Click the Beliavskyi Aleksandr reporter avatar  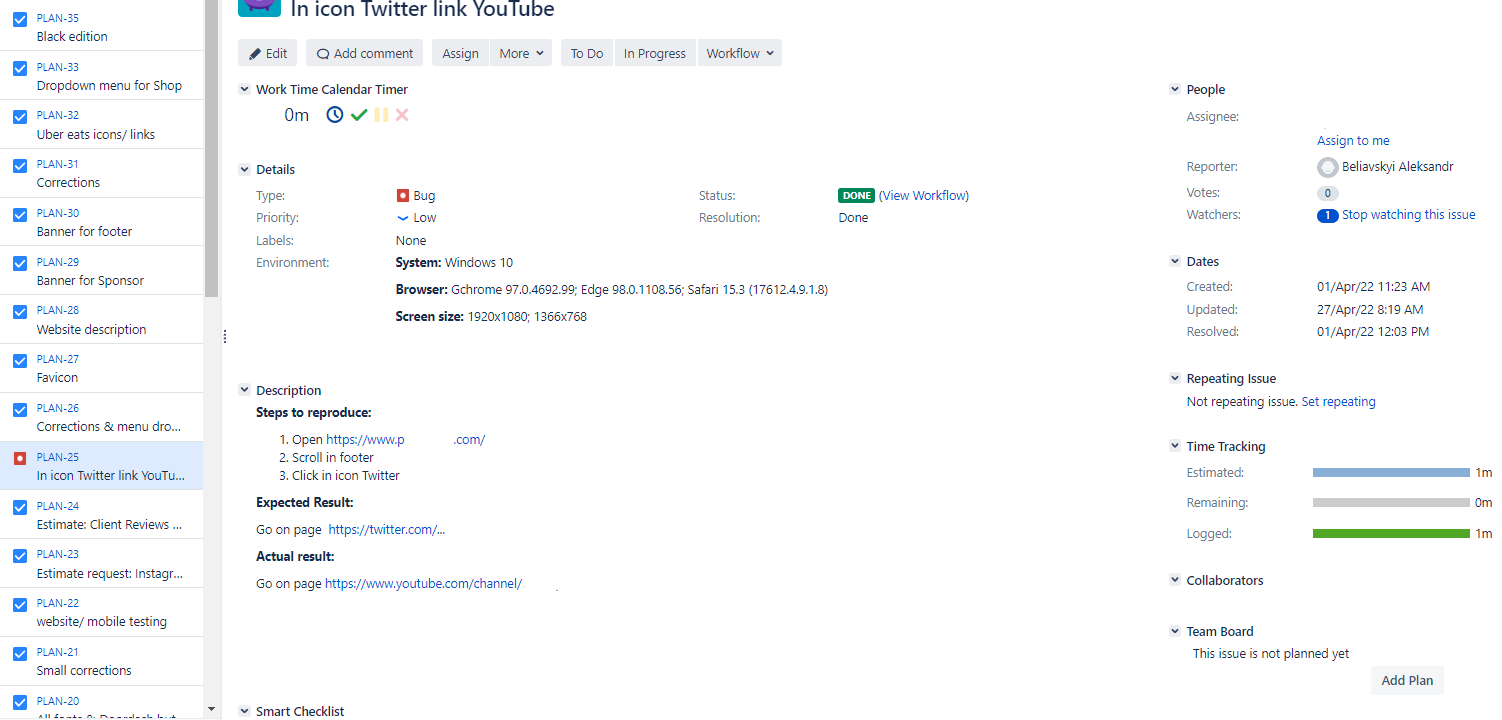[1327, 167]
